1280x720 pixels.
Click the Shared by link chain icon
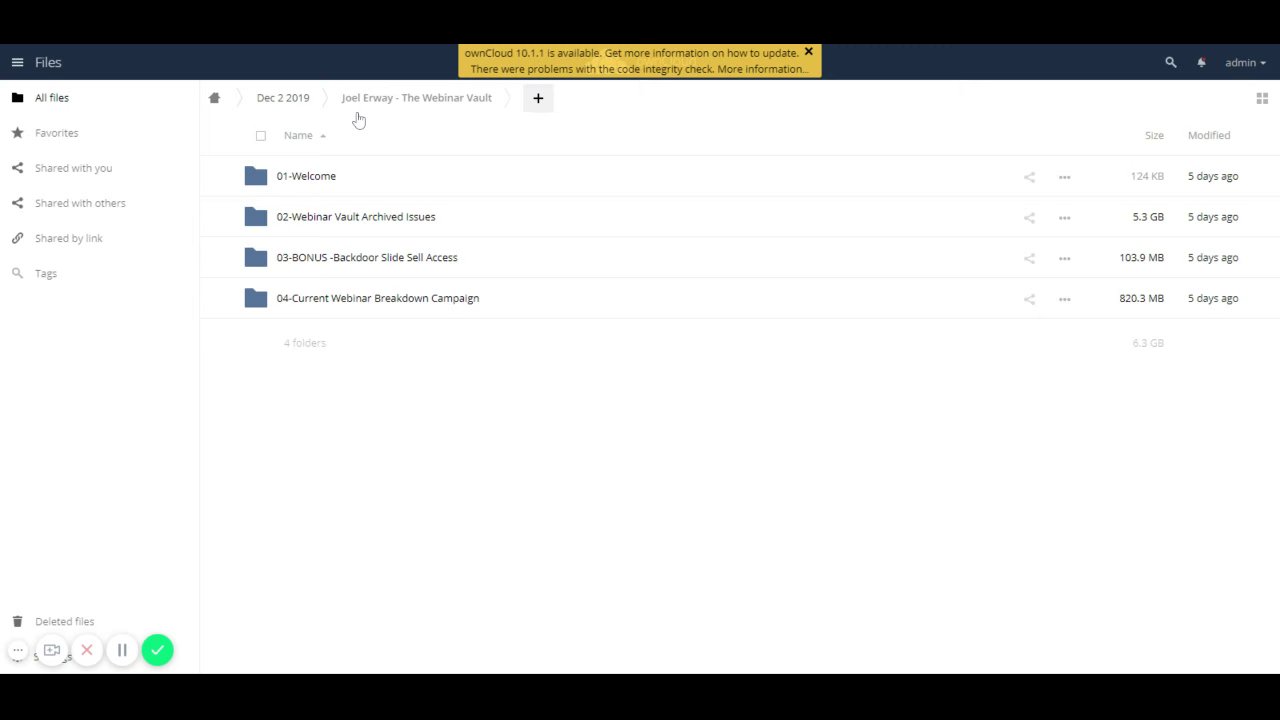pyautogui.click(x=17, y=238)
